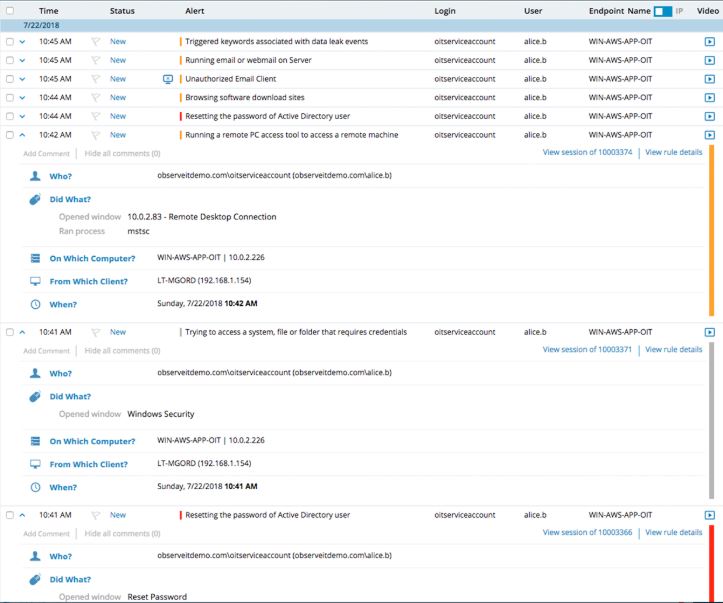
Task: Click flag icon on the webmail on Server alert
Action: coord(96,61)
